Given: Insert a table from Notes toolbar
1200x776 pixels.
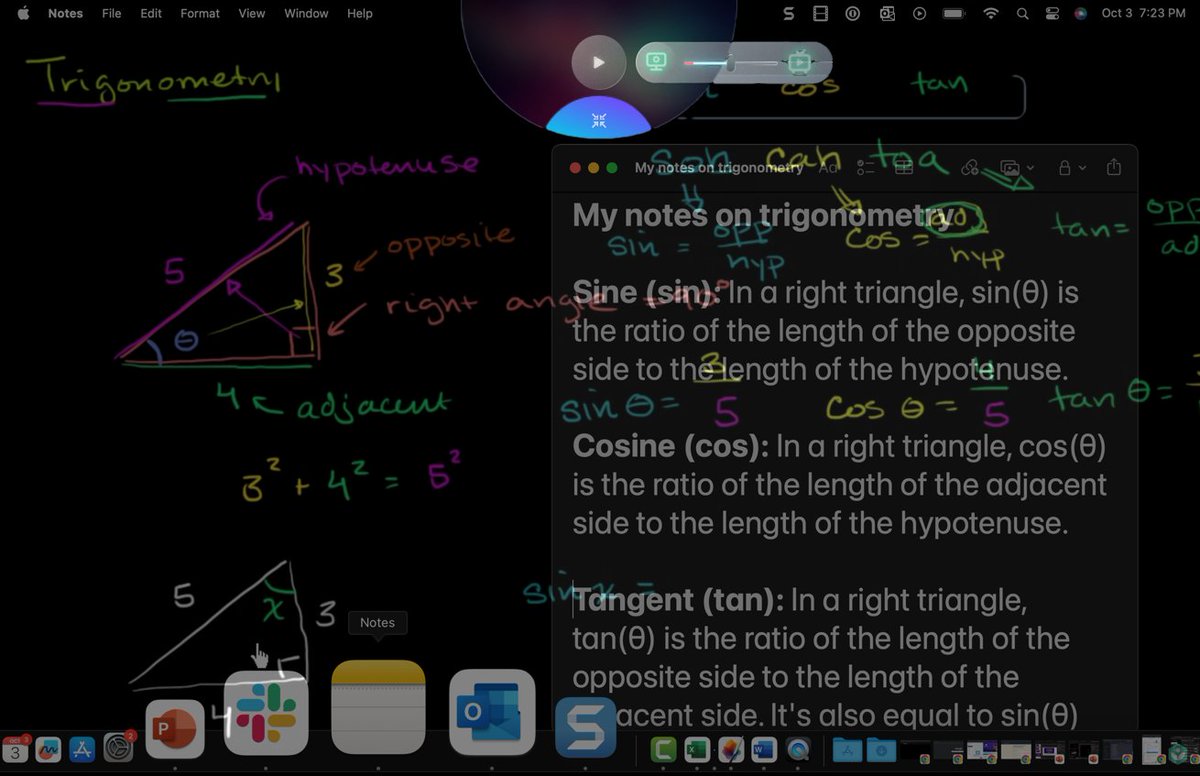Looking at the screenshot, I should 904,168.
